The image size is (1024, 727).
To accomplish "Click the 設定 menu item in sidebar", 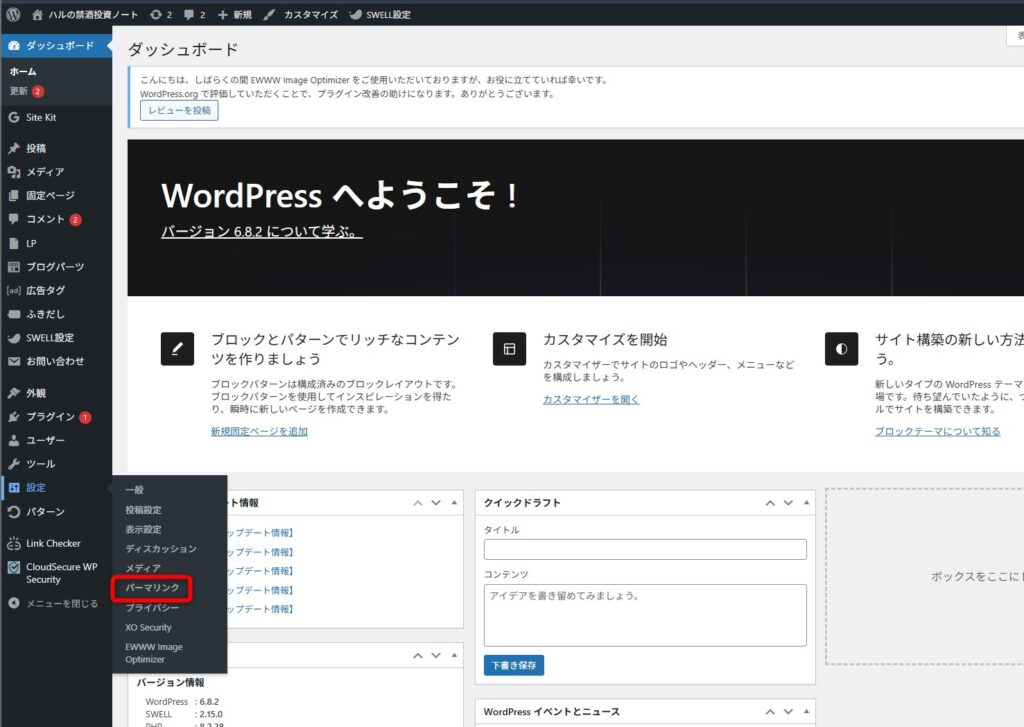I will (56, 488).
